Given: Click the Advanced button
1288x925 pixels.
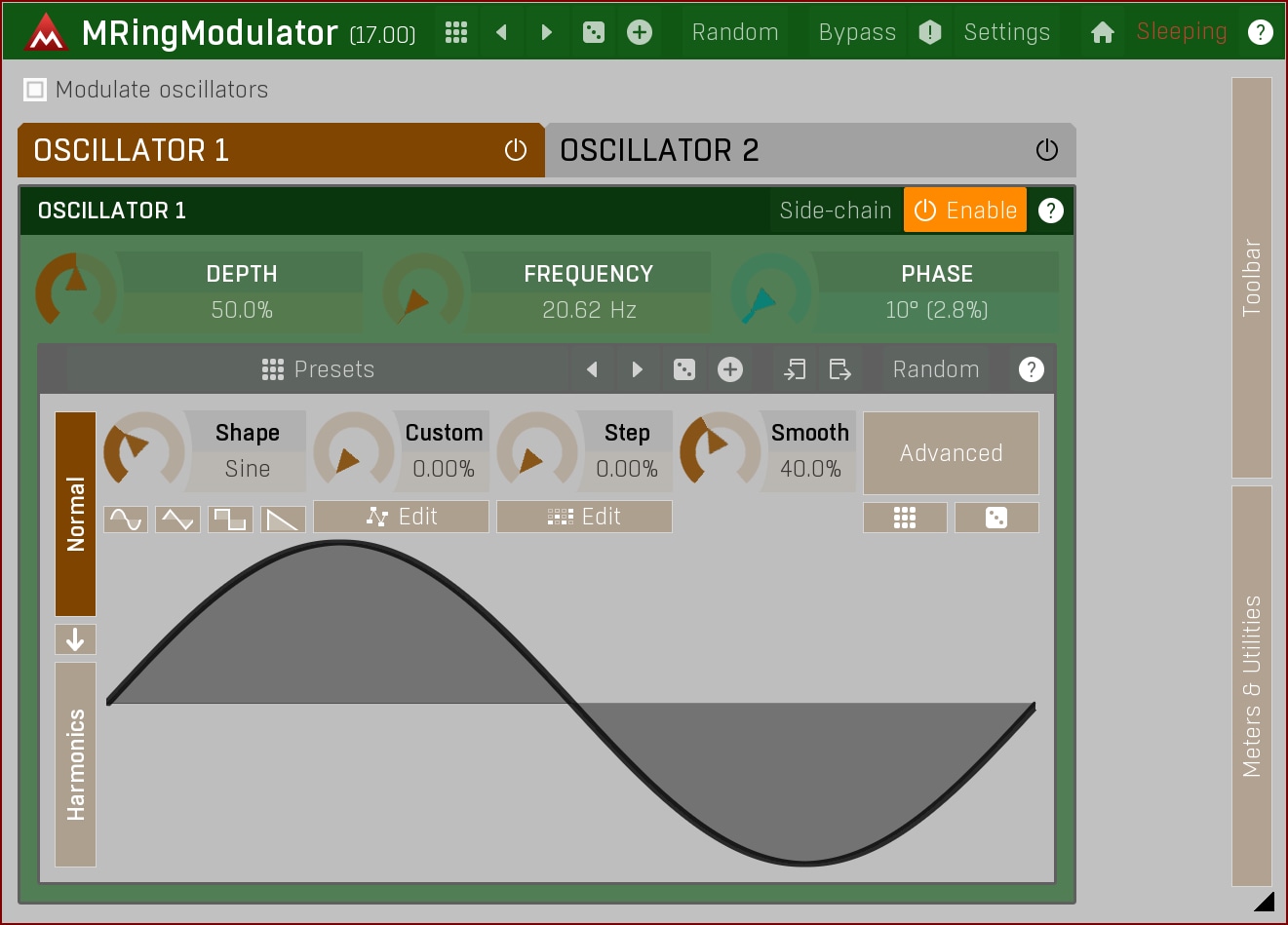Looking at the screenshot, I should coord(951,453).
